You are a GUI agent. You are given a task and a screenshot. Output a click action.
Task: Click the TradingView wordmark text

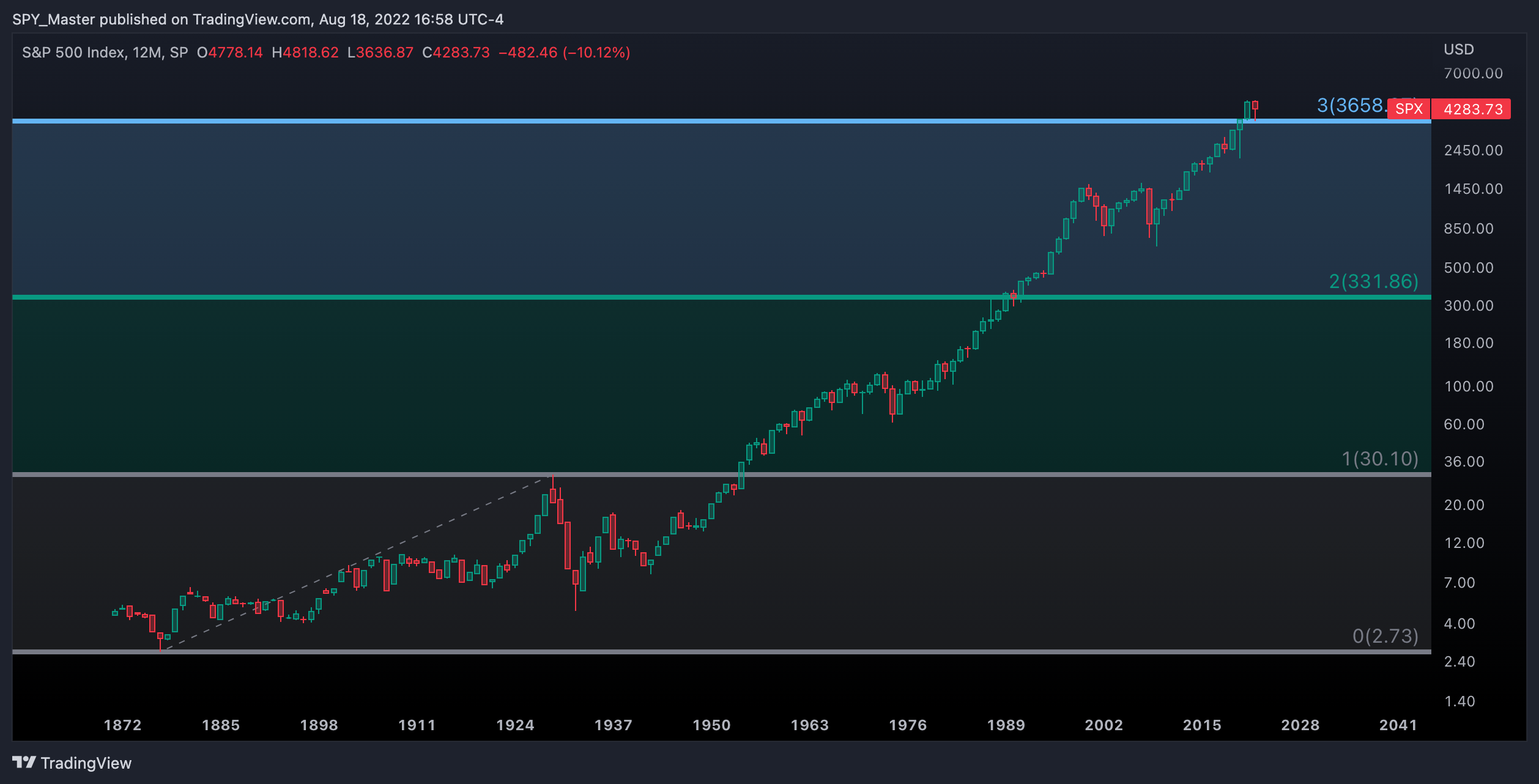[86, 763]
